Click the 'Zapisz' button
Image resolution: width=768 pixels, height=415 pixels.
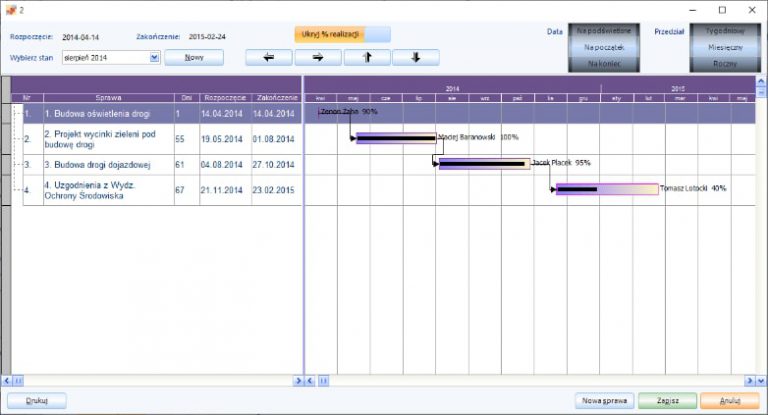[667, 400]
